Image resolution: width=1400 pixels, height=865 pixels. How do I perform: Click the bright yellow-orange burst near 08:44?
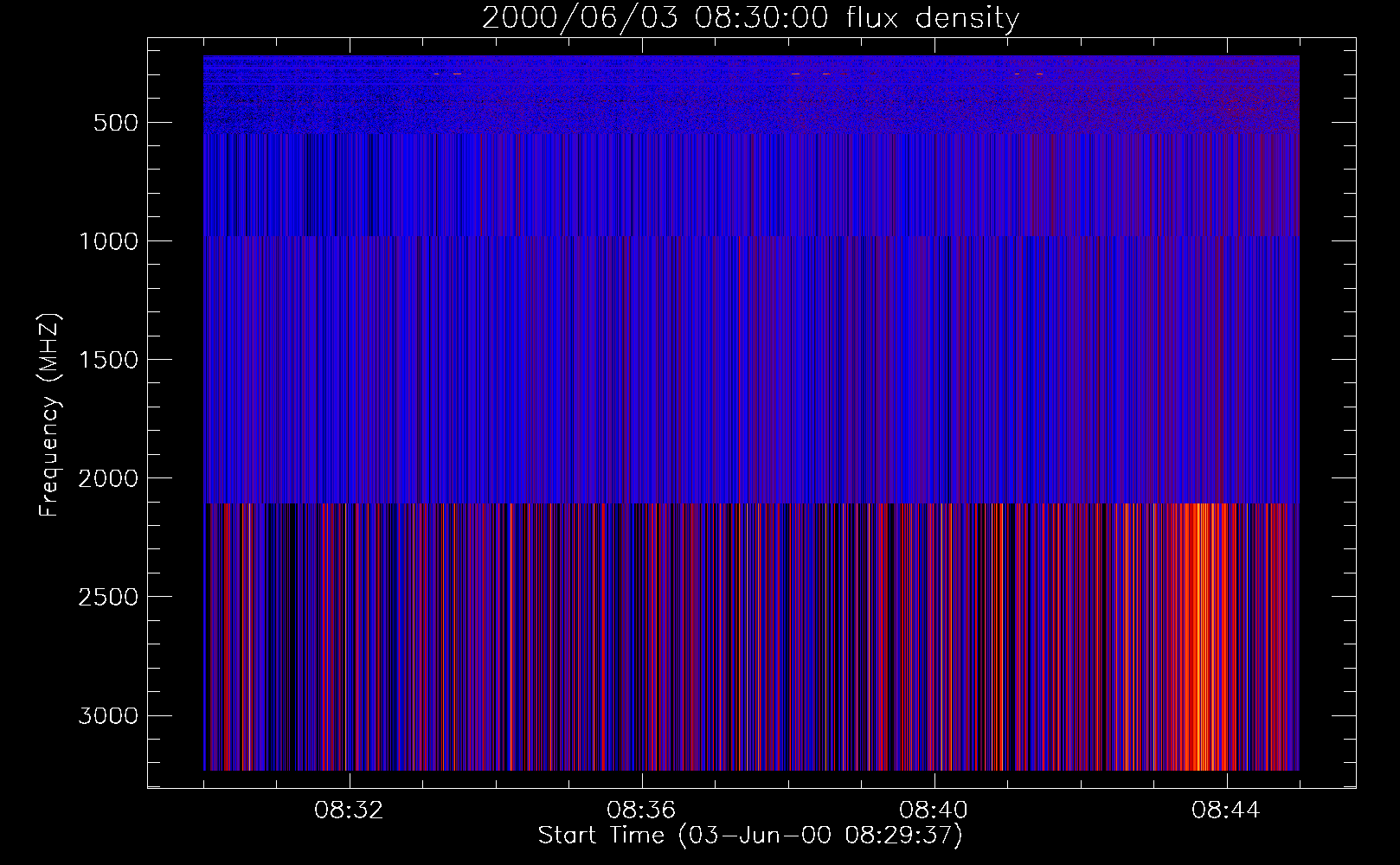1204,636
